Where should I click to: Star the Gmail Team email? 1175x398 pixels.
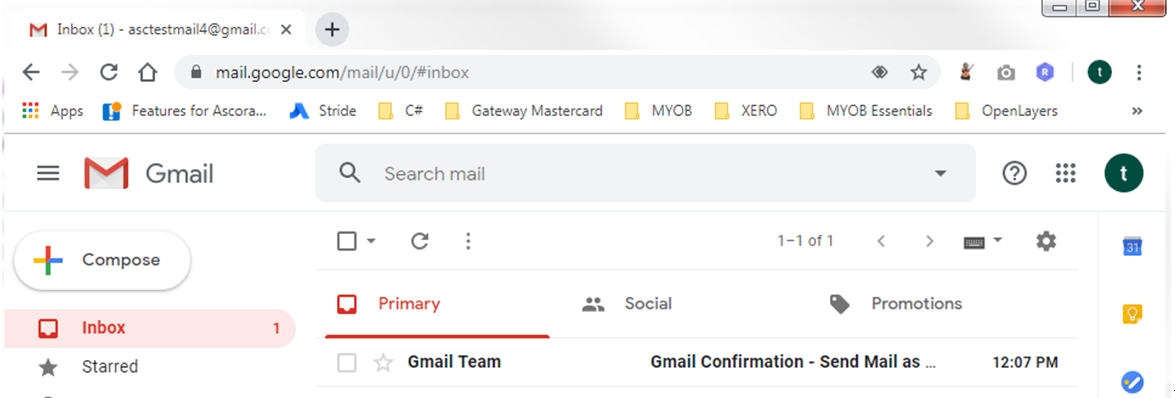(x=383, y=363)
